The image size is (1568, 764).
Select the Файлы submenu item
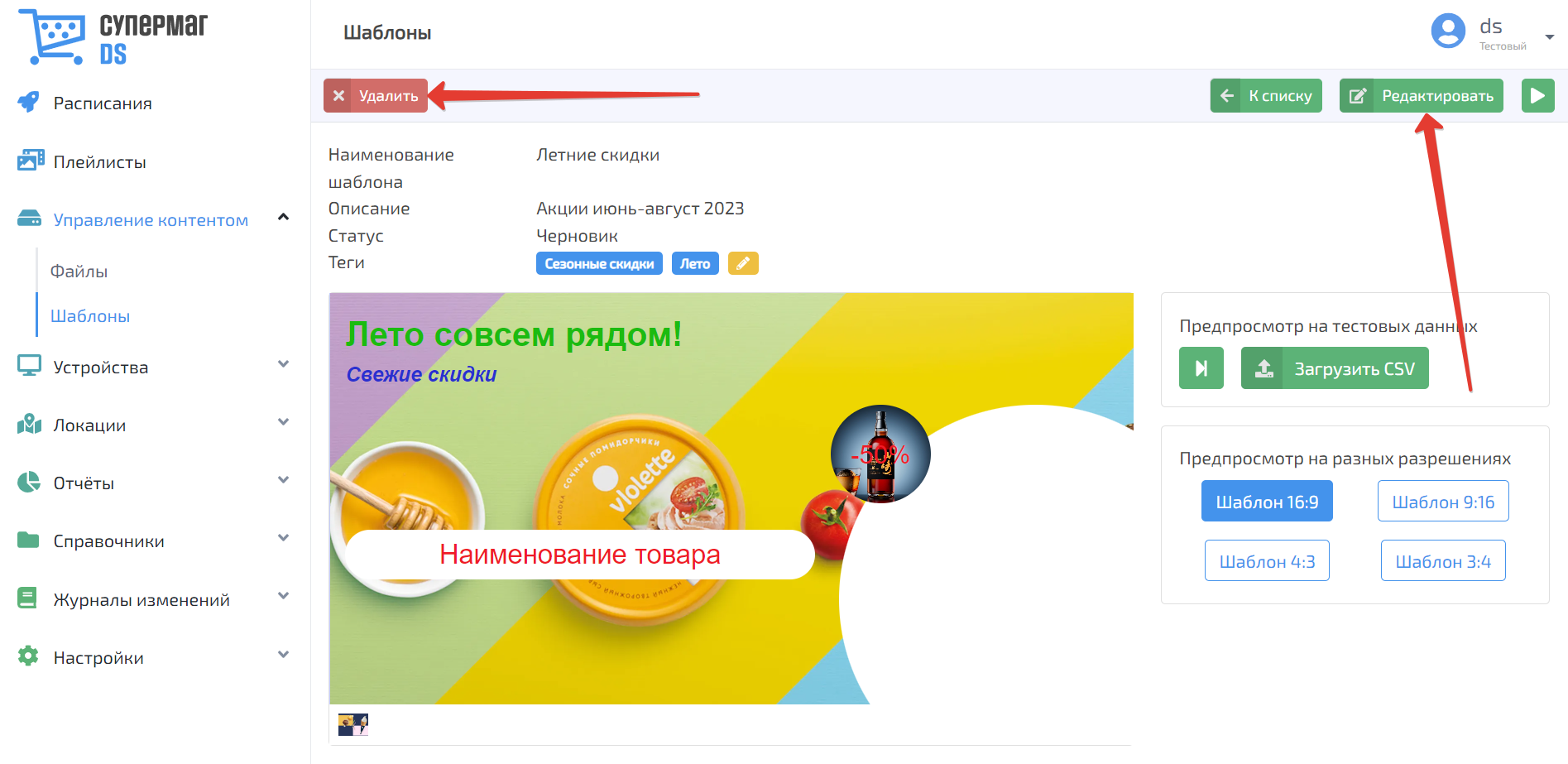[x=79, y=271]
